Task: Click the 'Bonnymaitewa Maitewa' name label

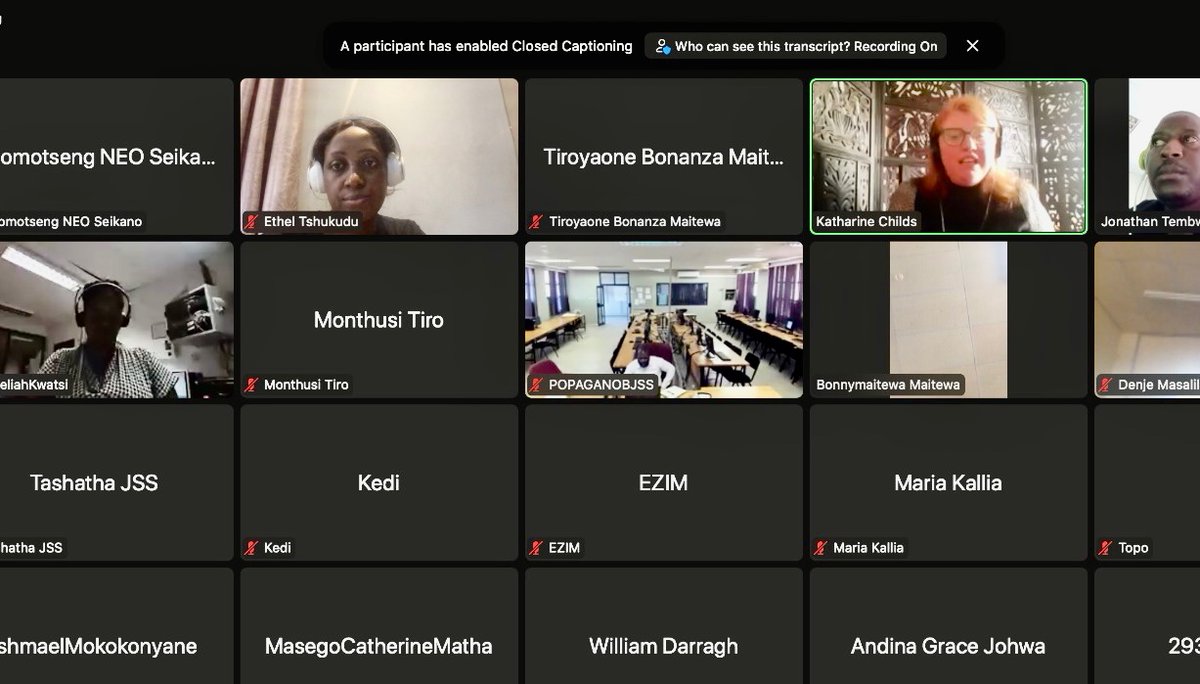Action: (888, 385)
